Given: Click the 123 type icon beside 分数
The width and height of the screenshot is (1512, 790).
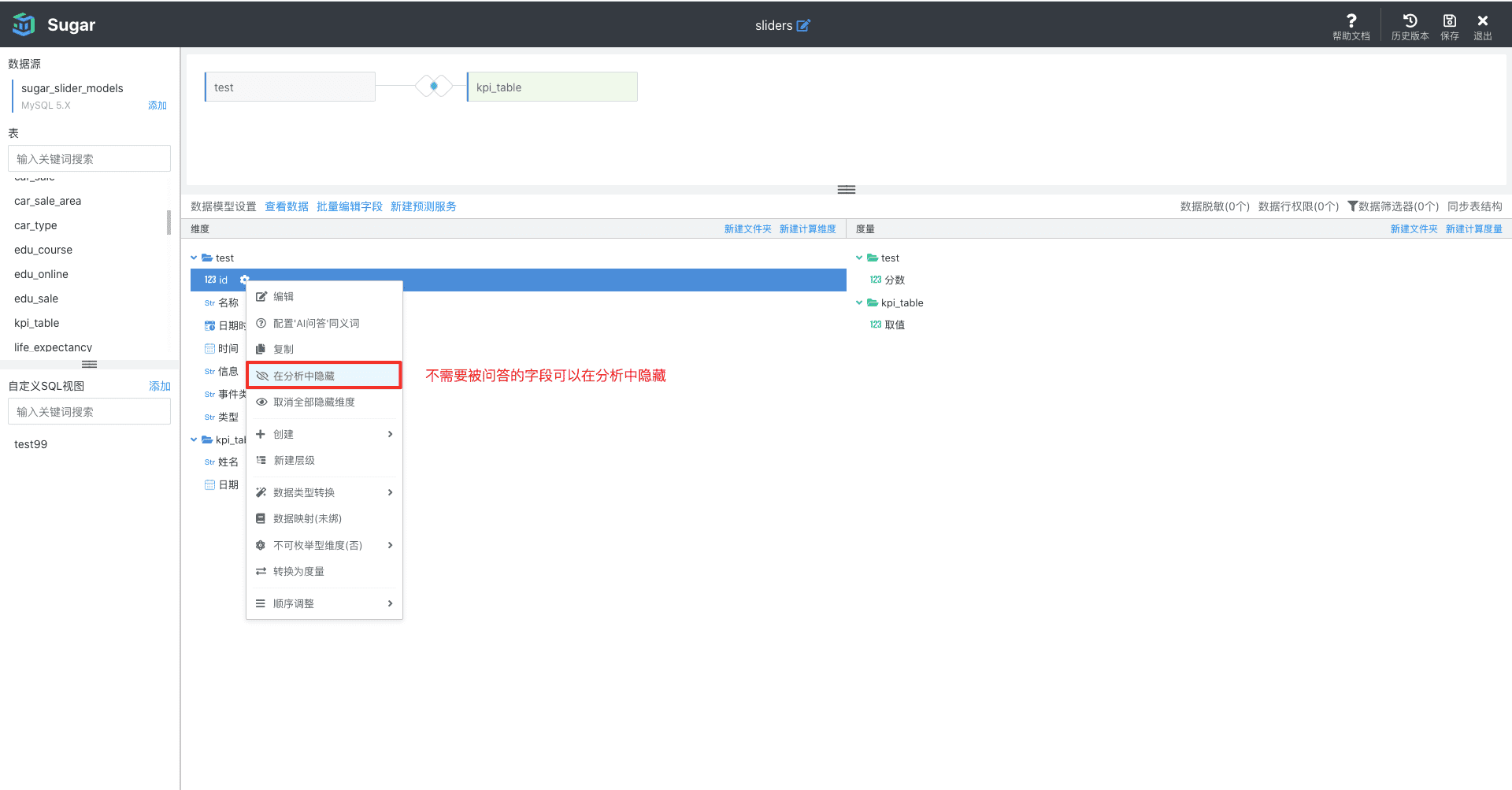Looking at the screenshot, I should pyautogui.click(x=876, y=280).
